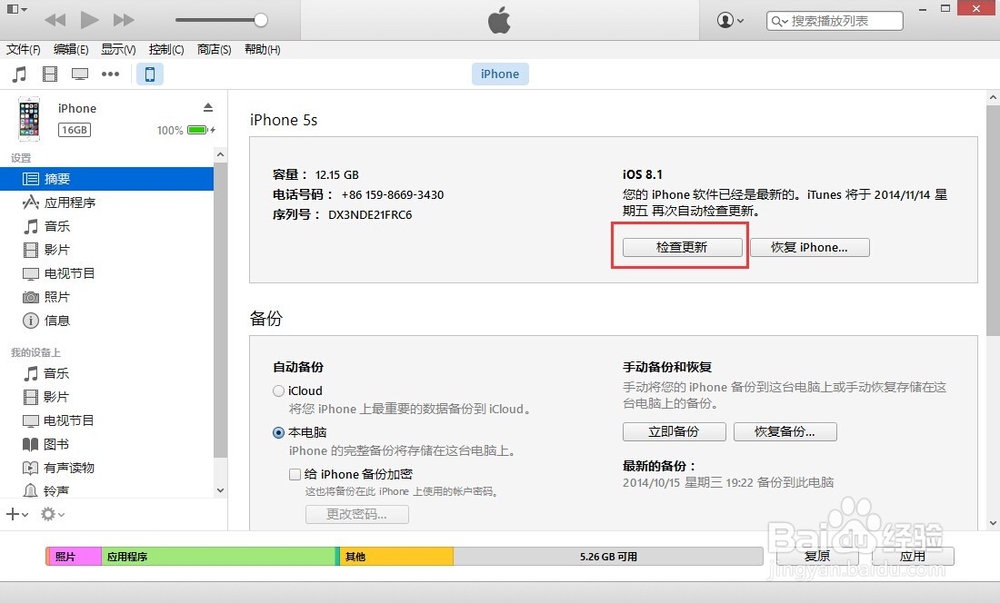Screen dimensions: 1000x603
Task: Click the 更改密码... button
Action: [357, 514]
